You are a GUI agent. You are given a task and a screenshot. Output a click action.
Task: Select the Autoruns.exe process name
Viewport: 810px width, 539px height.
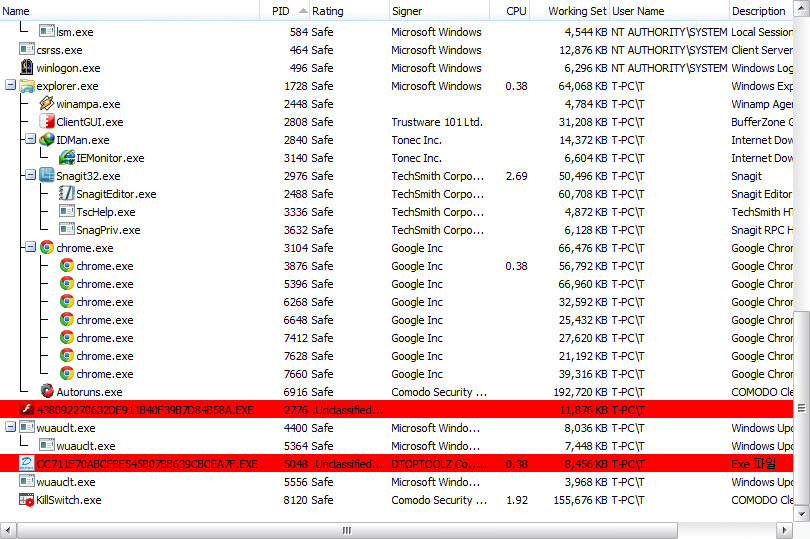tap(89, 392)
